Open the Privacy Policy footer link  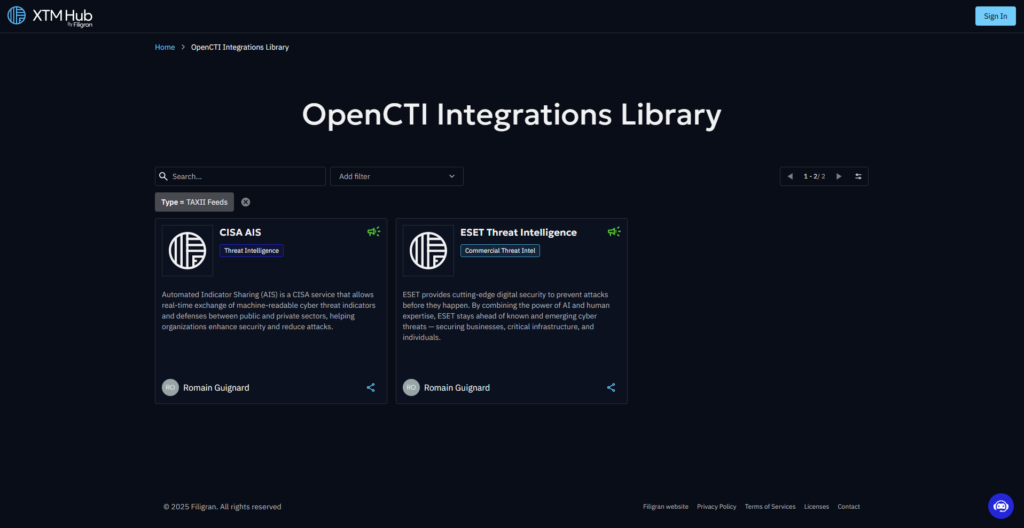(716, 507)
